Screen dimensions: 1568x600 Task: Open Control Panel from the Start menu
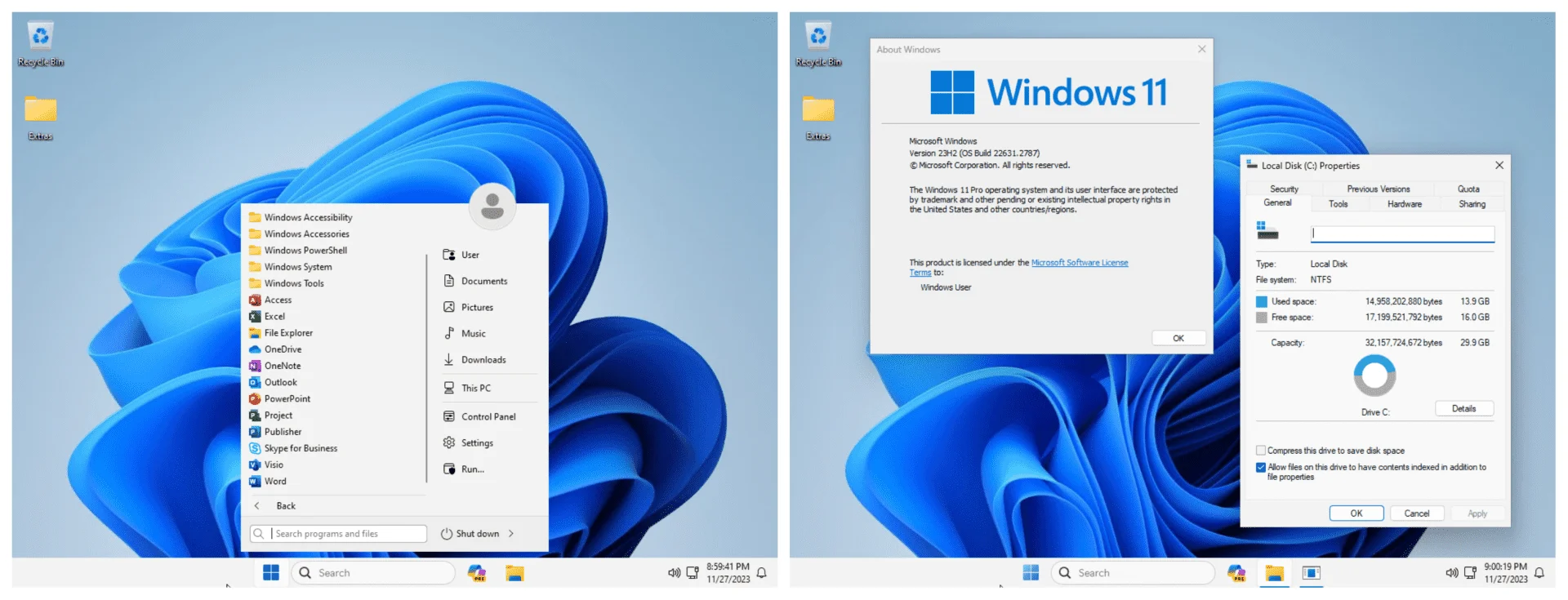point(479,416)
